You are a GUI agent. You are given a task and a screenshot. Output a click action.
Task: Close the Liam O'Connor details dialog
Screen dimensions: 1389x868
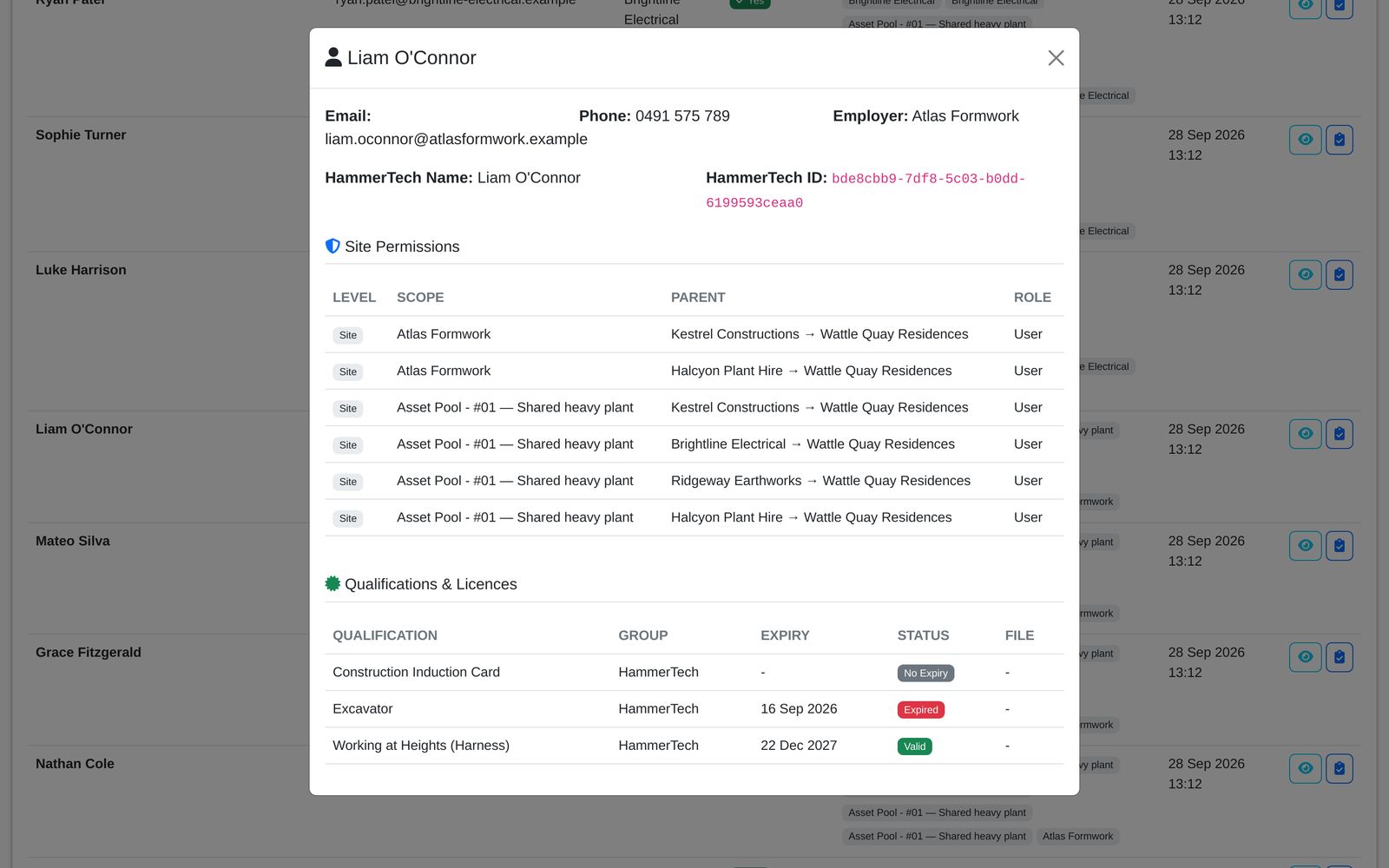click(x=1056, y=58)
